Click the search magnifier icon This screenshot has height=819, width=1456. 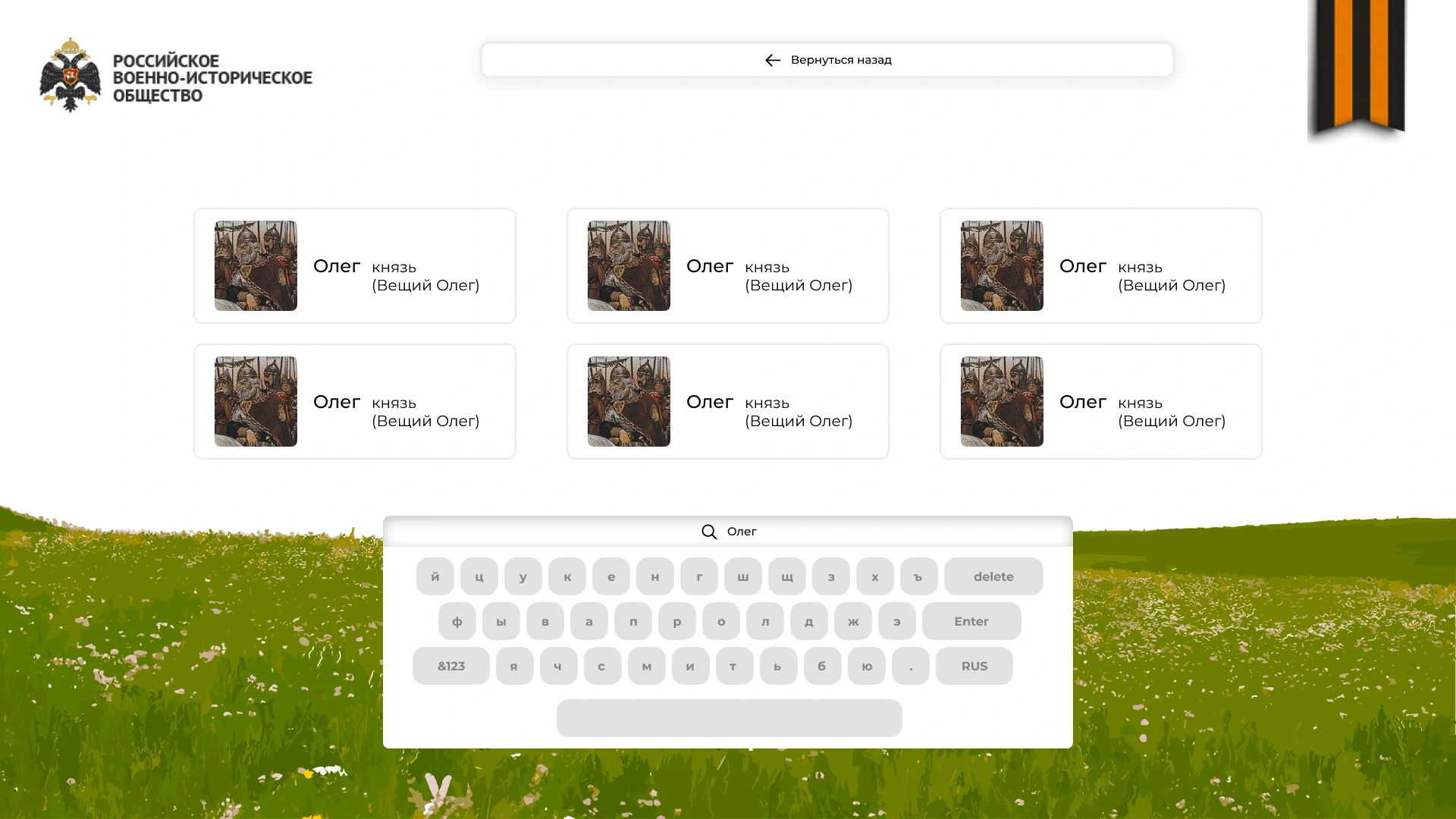(709, 532)
